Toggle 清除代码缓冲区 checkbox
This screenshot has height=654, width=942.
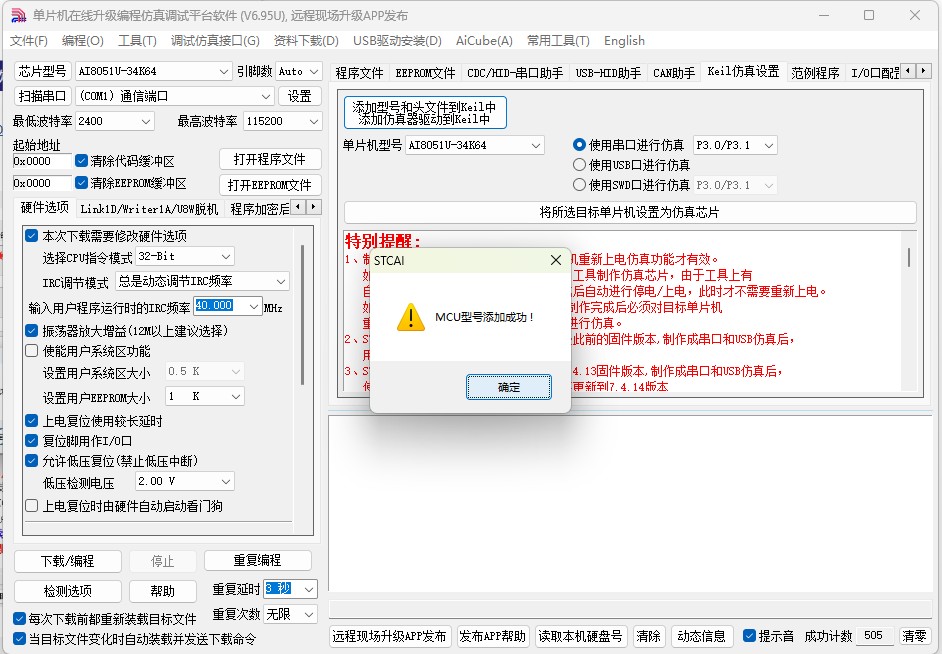82,161
